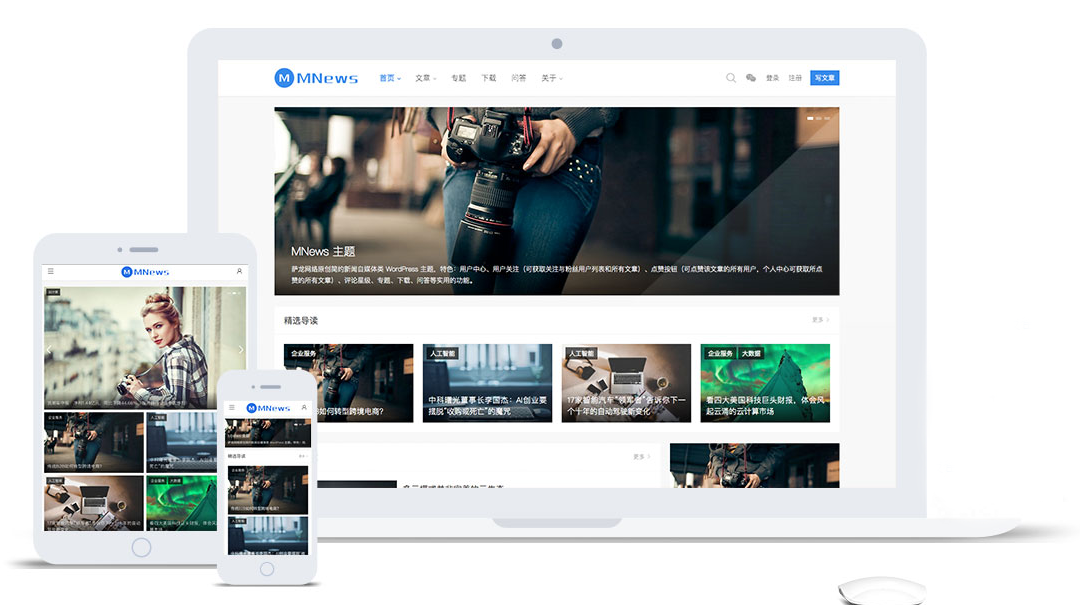This screenshot has height=605, width=1080.
Task: Open the hamburger menu on the phone mockup
Action: (x=231, y=408)
